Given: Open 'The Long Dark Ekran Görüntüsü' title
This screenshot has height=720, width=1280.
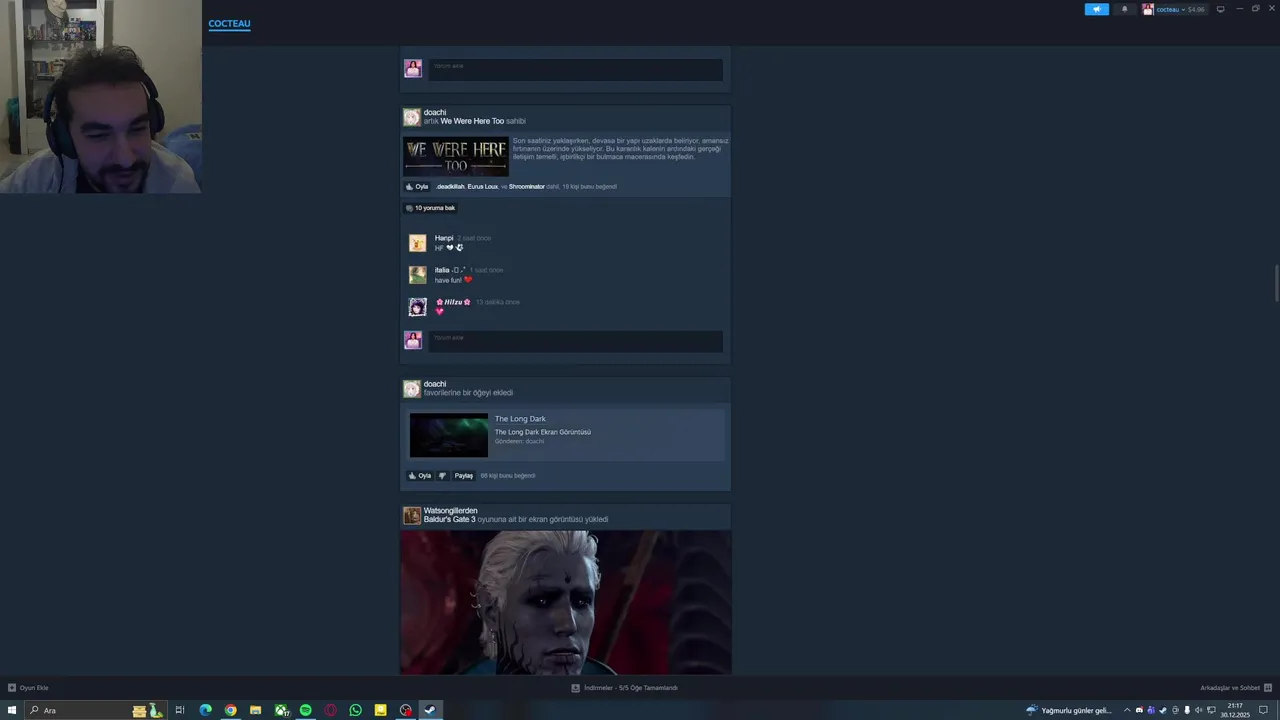Looking at the screenshot, I should pos(543,432).
